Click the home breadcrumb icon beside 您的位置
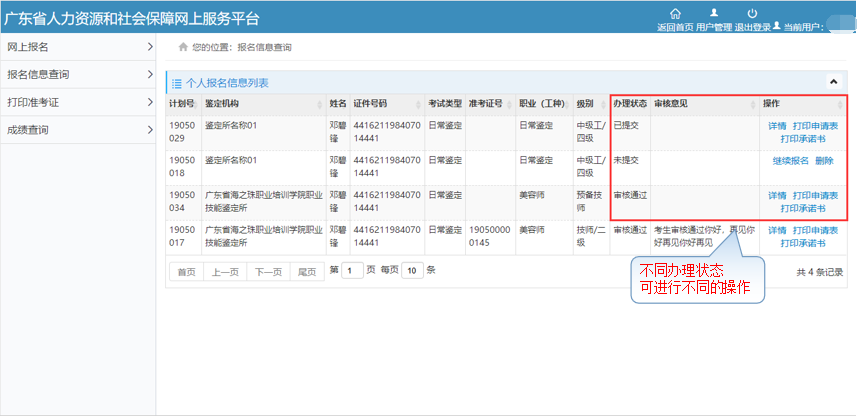The height and width of the screenshot is (416, 857). pyautogui.click(x=183, y=48)
